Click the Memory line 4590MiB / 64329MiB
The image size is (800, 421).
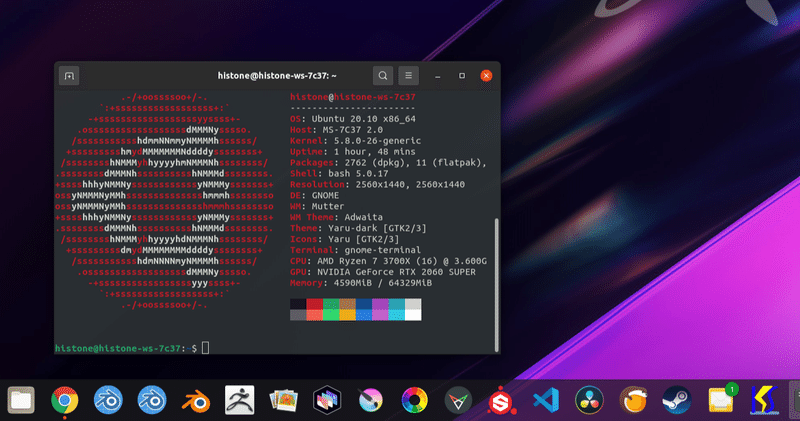(361, 283)
